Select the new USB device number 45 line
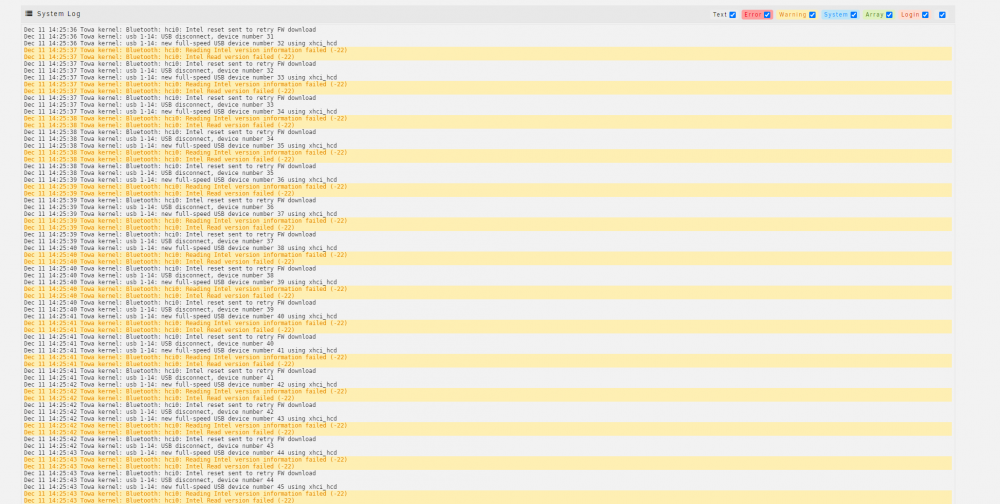The height and width of the screenshot is (504, 1000). pos(180,487)
